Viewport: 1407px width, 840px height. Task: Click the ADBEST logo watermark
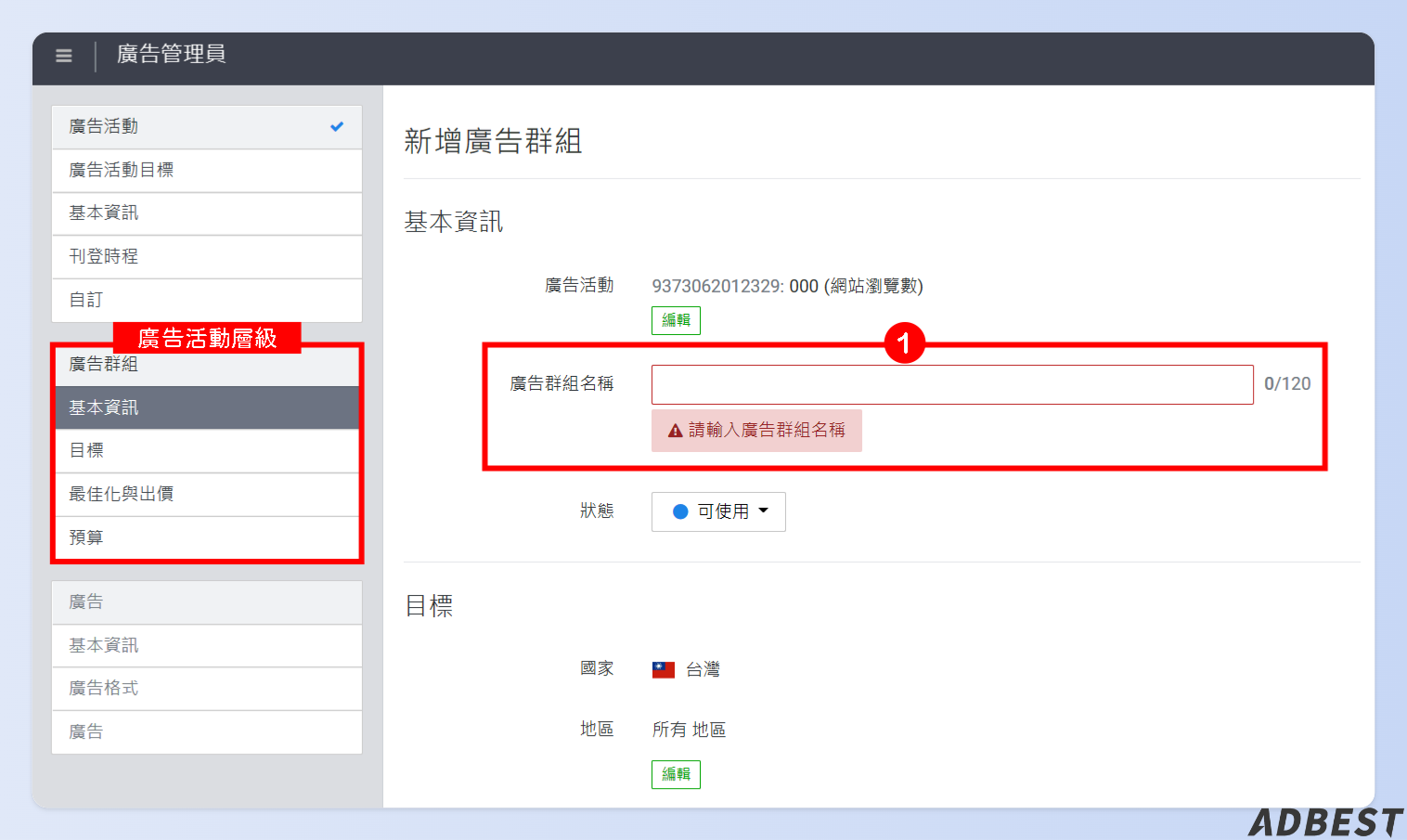(1324, 822)
